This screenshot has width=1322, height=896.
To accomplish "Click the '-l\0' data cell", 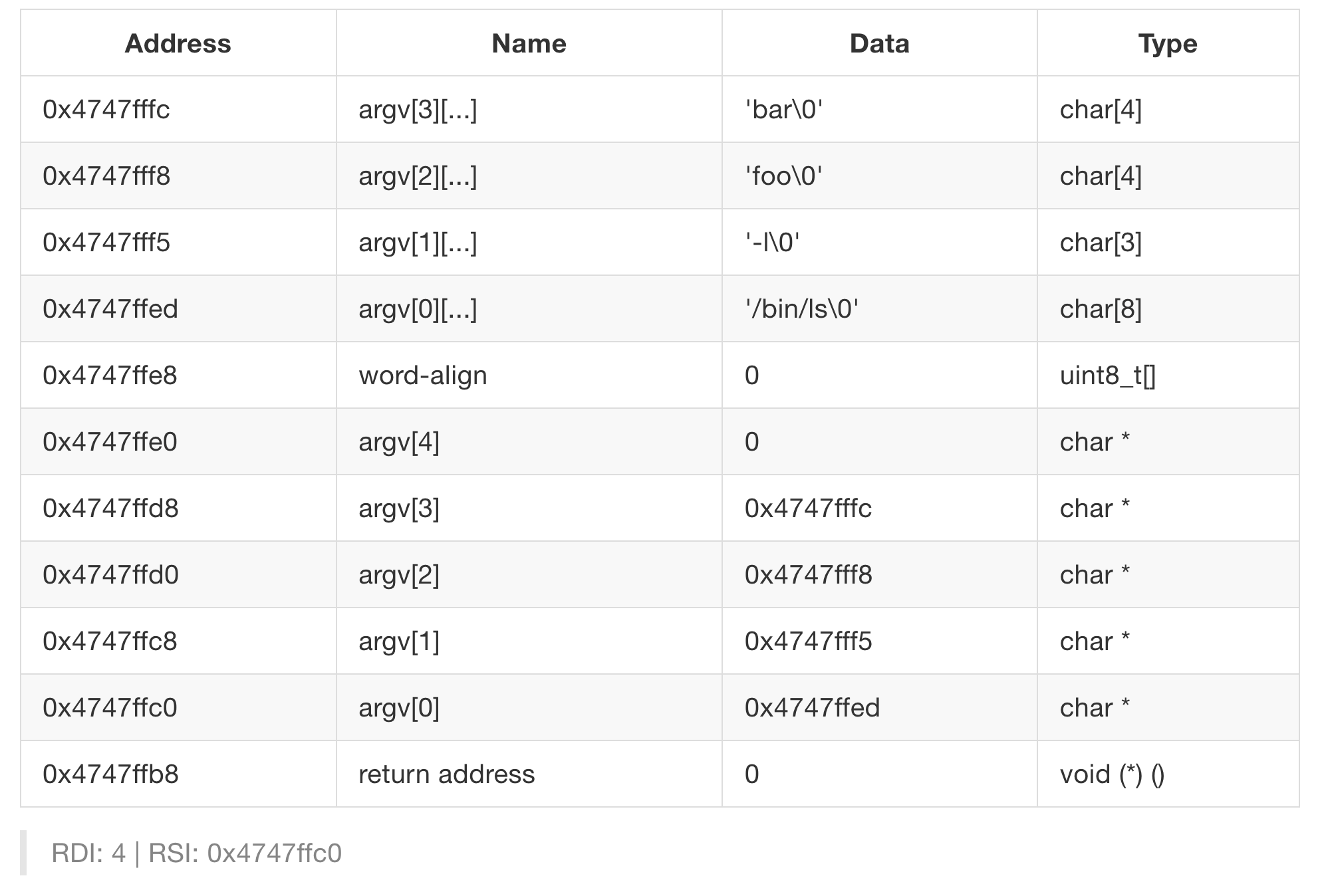I will point(772,243).
